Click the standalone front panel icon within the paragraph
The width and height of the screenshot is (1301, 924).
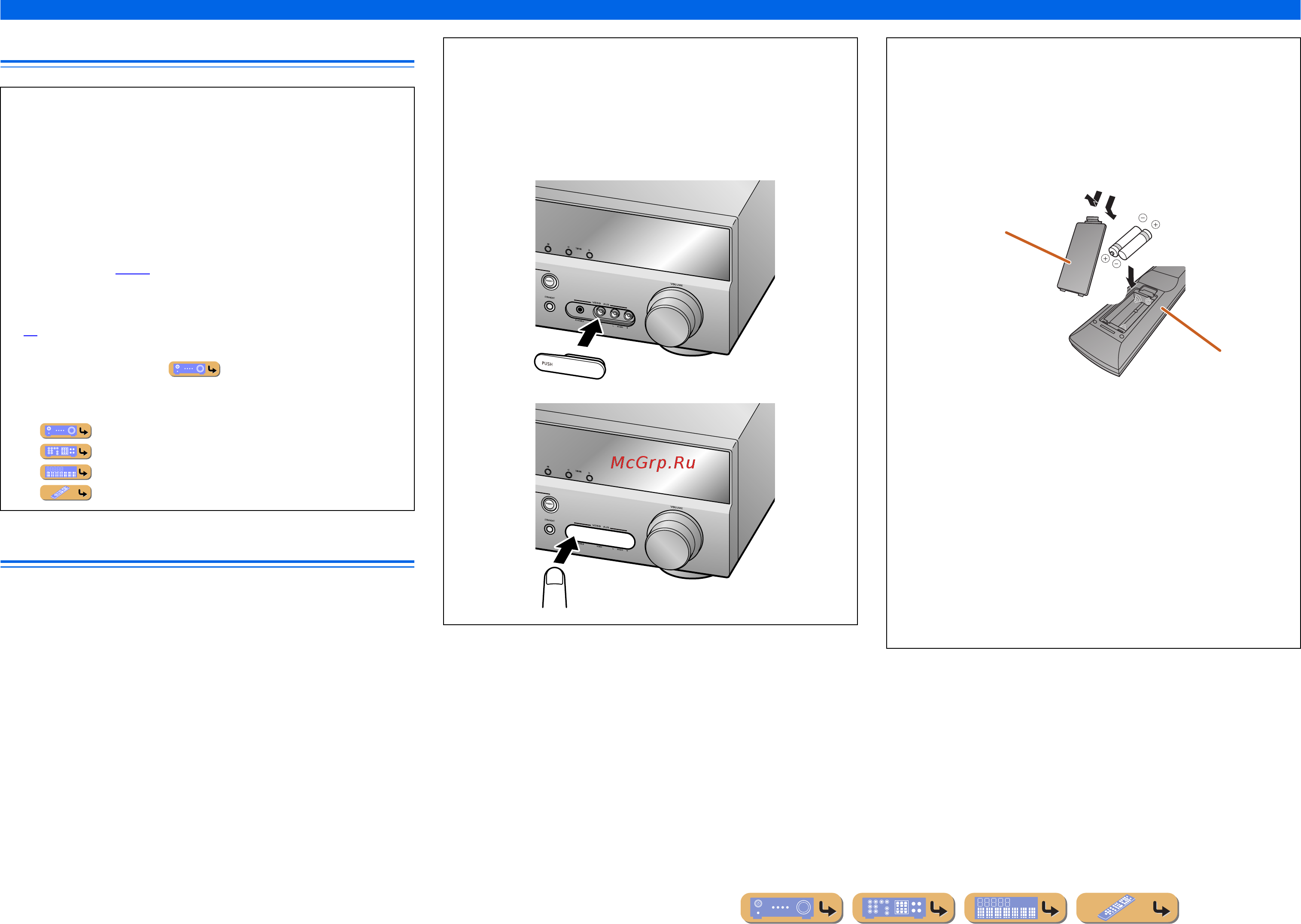pos(194,369)
